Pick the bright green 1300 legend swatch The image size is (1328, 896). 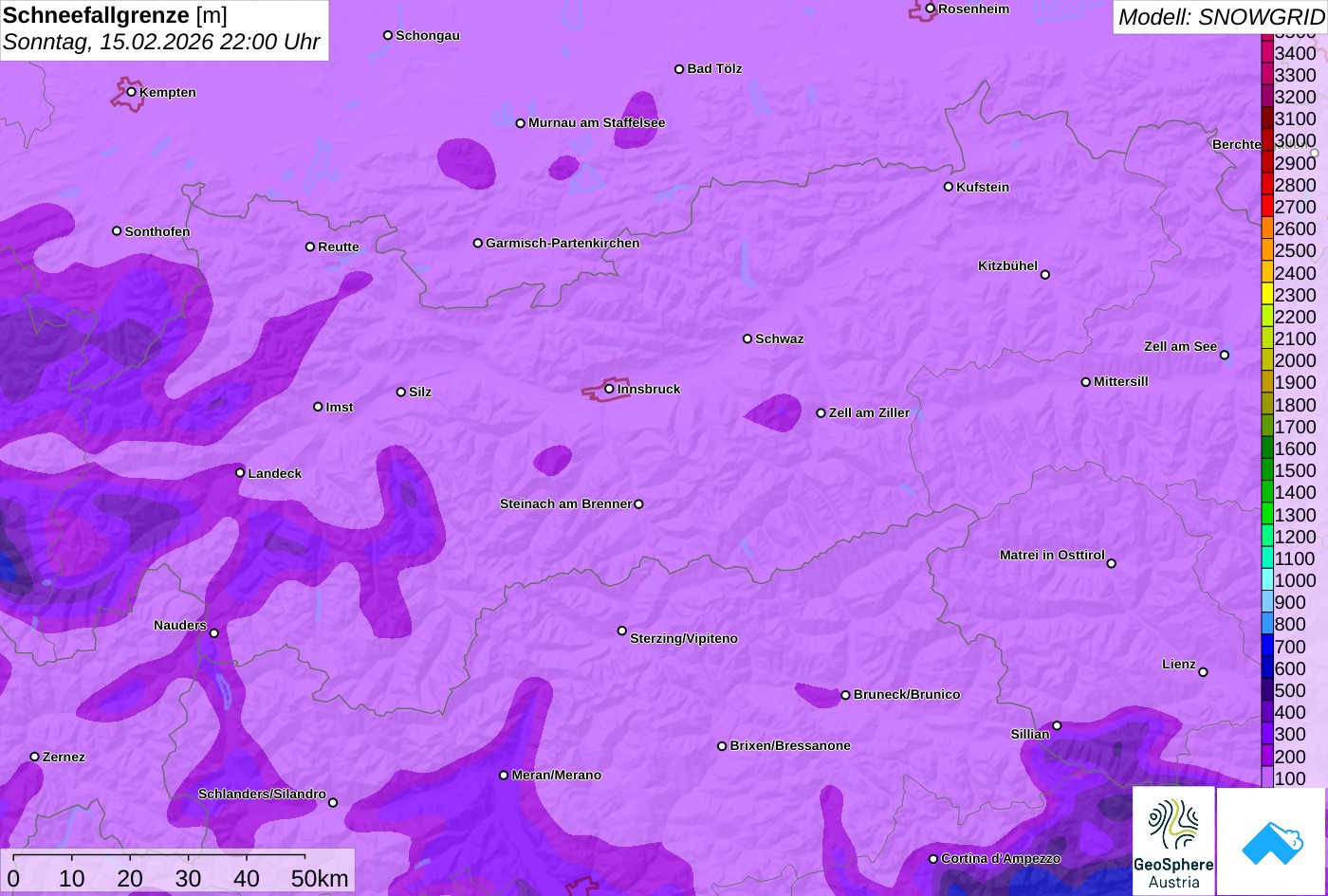point(1266,515)
